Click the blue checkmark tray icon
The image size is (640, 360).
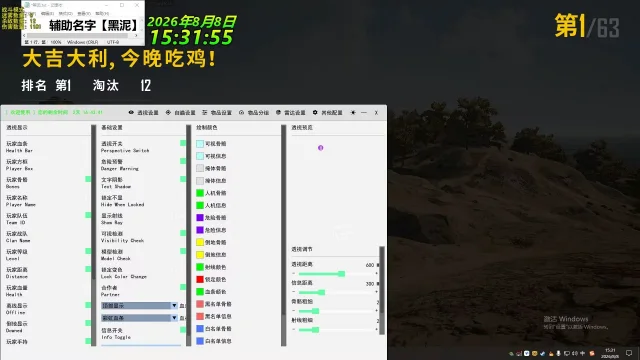pos(542,353)
